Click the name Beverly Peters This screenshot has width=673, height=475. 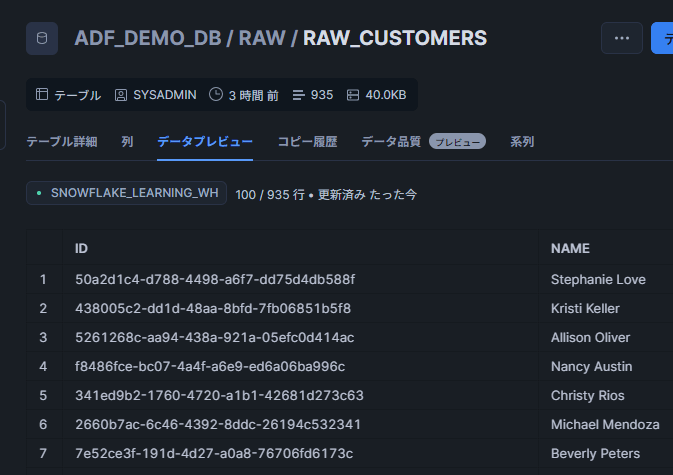tap(595, 453)
